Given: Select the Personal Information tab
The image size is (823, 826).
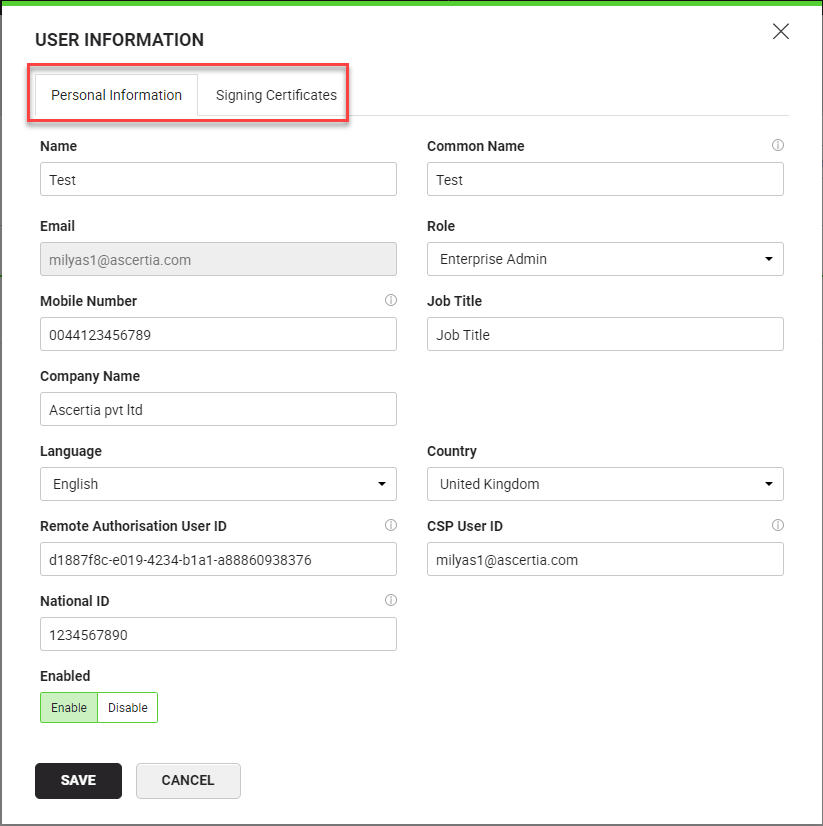Looking at the screenshot, I should point(116,96).
